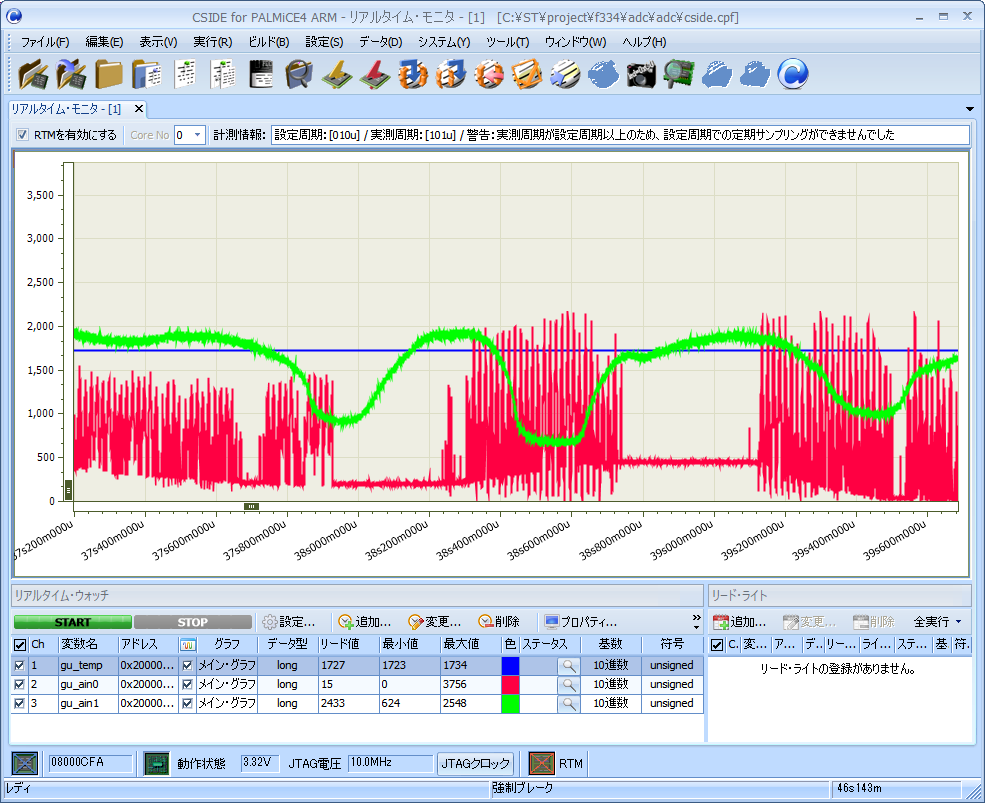Screen dimensions: 985x803
Task: Open the document tab list dropdown arrow
Action: pyautogui.click(x=970, y=109)
